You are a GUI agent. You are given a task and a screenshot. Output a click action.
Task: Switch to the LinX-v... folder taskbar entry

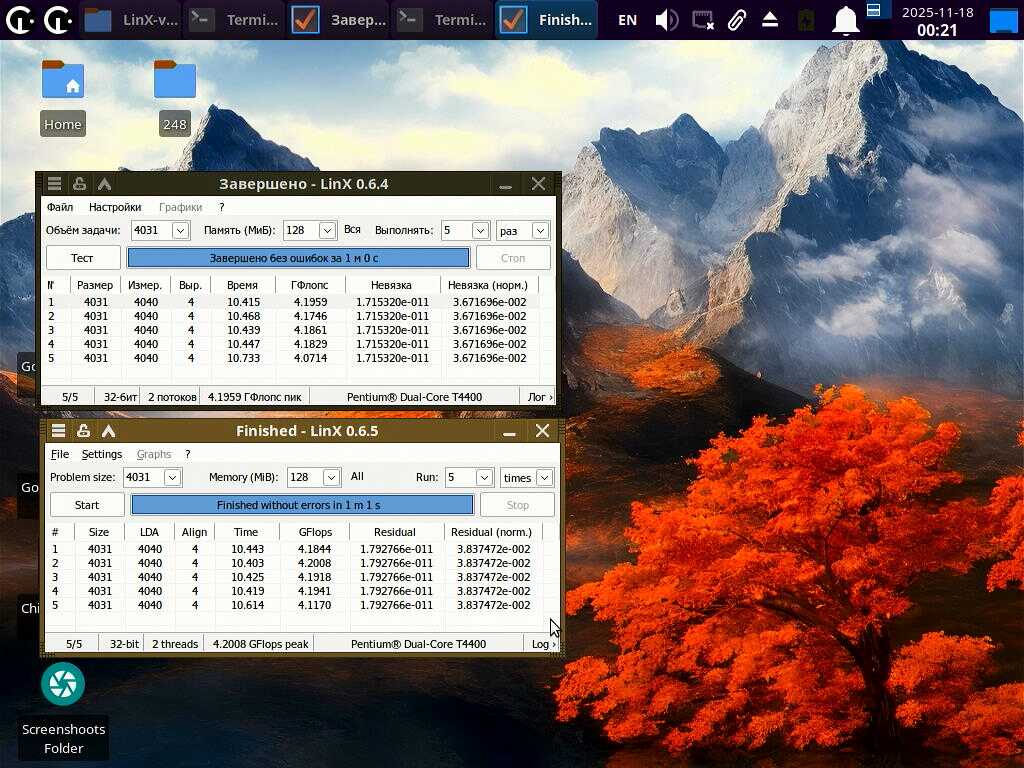pyautogui.click(x=131, y=20)
